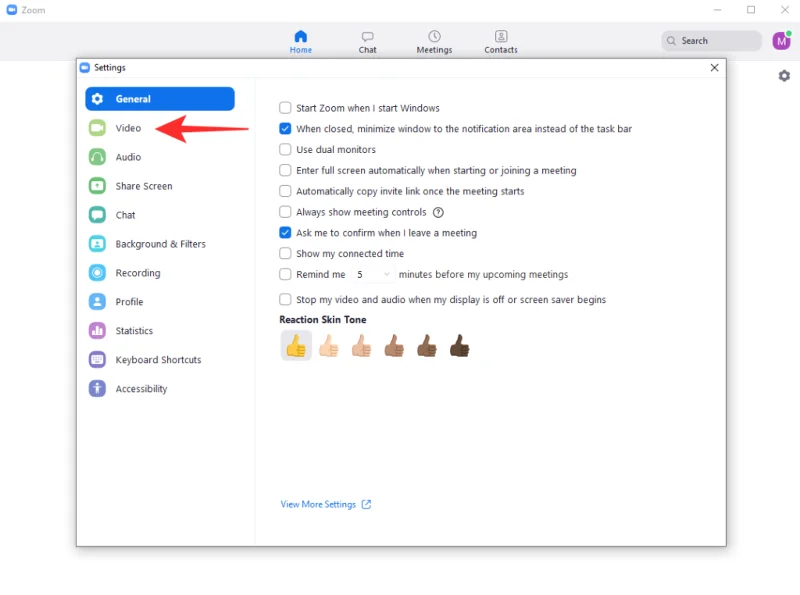Select the Profile settings section
800x595 pixels.
(129, 302)
